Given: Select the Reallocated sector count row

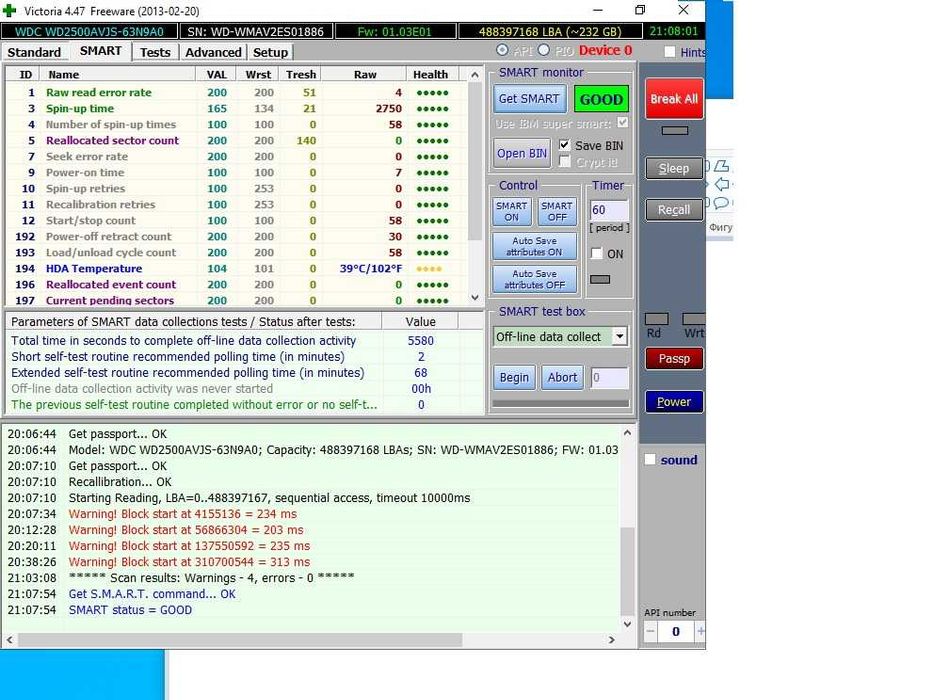Looking at the screenshot, I should tap(237, 140).
